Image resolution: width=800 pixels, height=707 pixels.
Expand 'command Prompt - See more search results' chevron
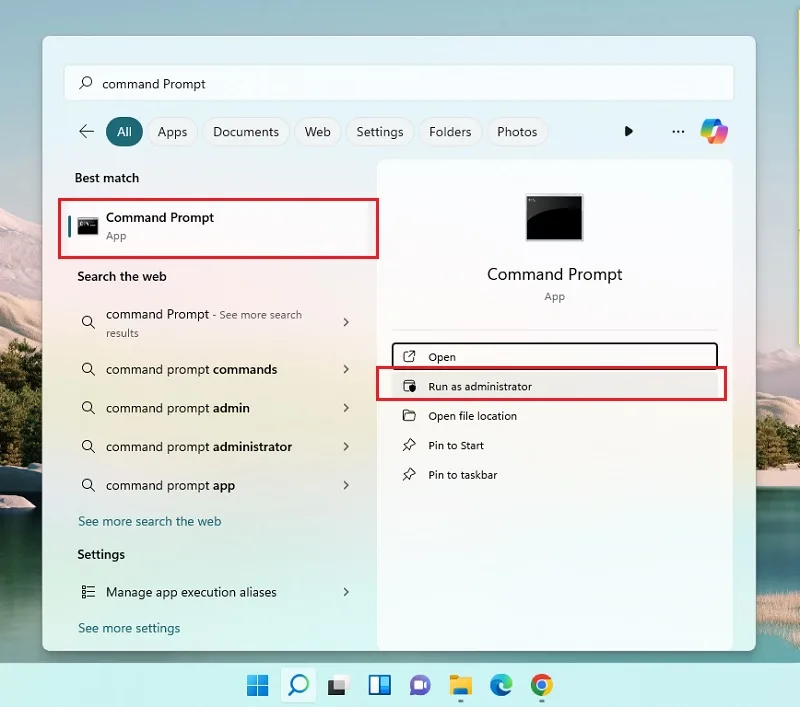(x=346, y=322)
